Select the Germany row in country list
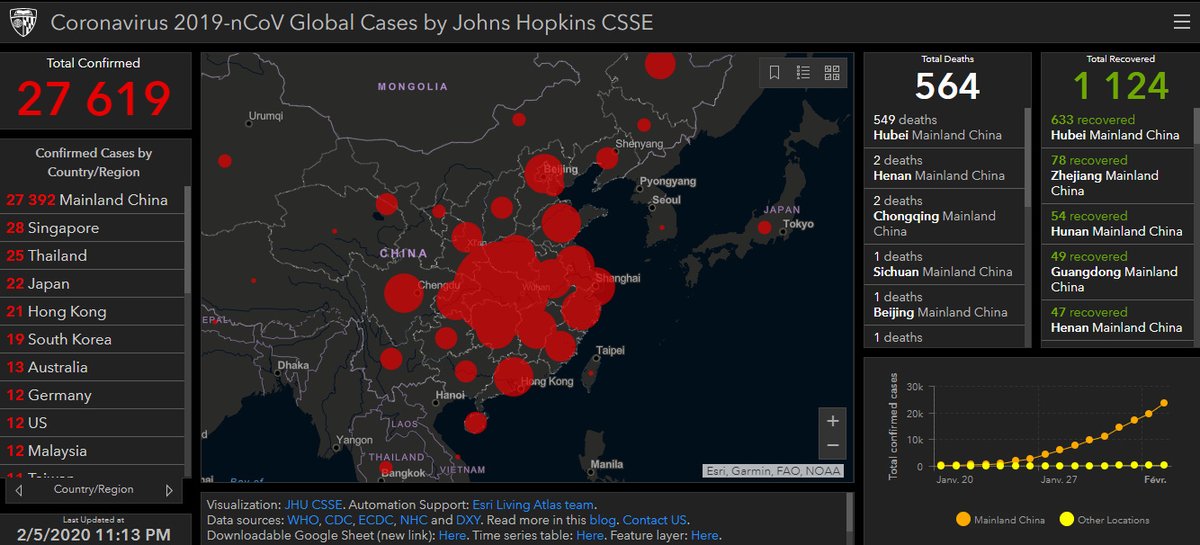This screenshot has height=545, width=1200. pyautogui.click(x=91, y=395)
